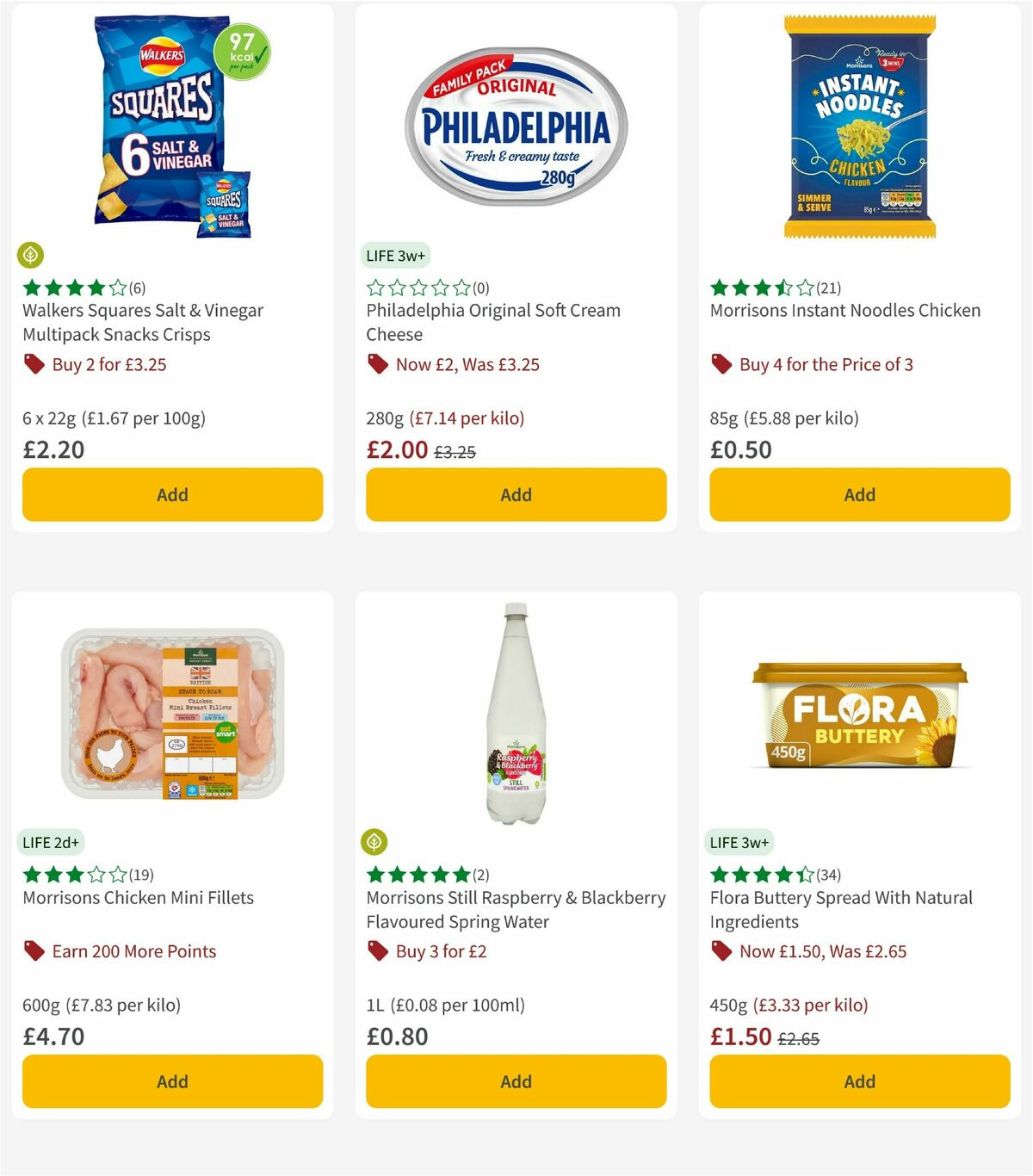
Task: Open the Walkers Squares Salt & Vinegar product page
Action: pos(143,322)
